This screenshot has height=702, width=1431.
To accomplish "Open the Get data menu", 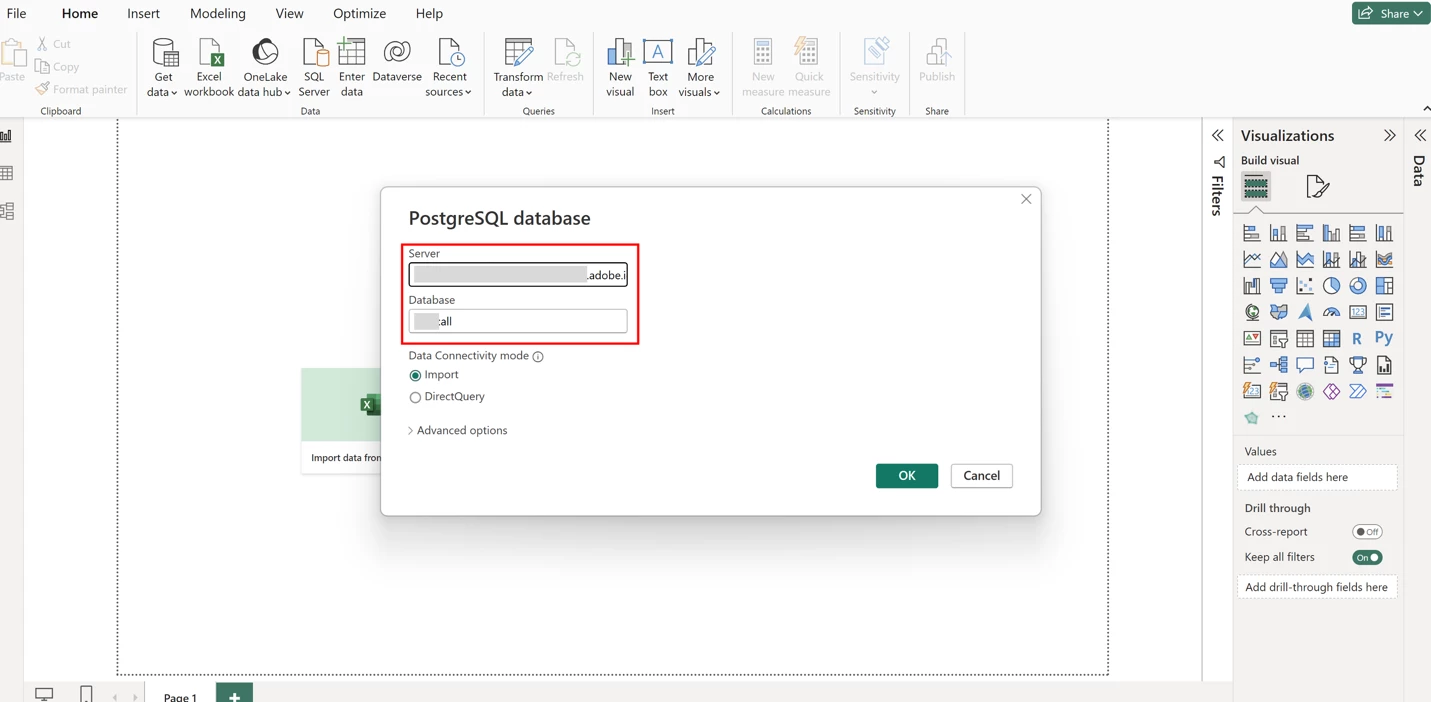I will pos(163,68).
